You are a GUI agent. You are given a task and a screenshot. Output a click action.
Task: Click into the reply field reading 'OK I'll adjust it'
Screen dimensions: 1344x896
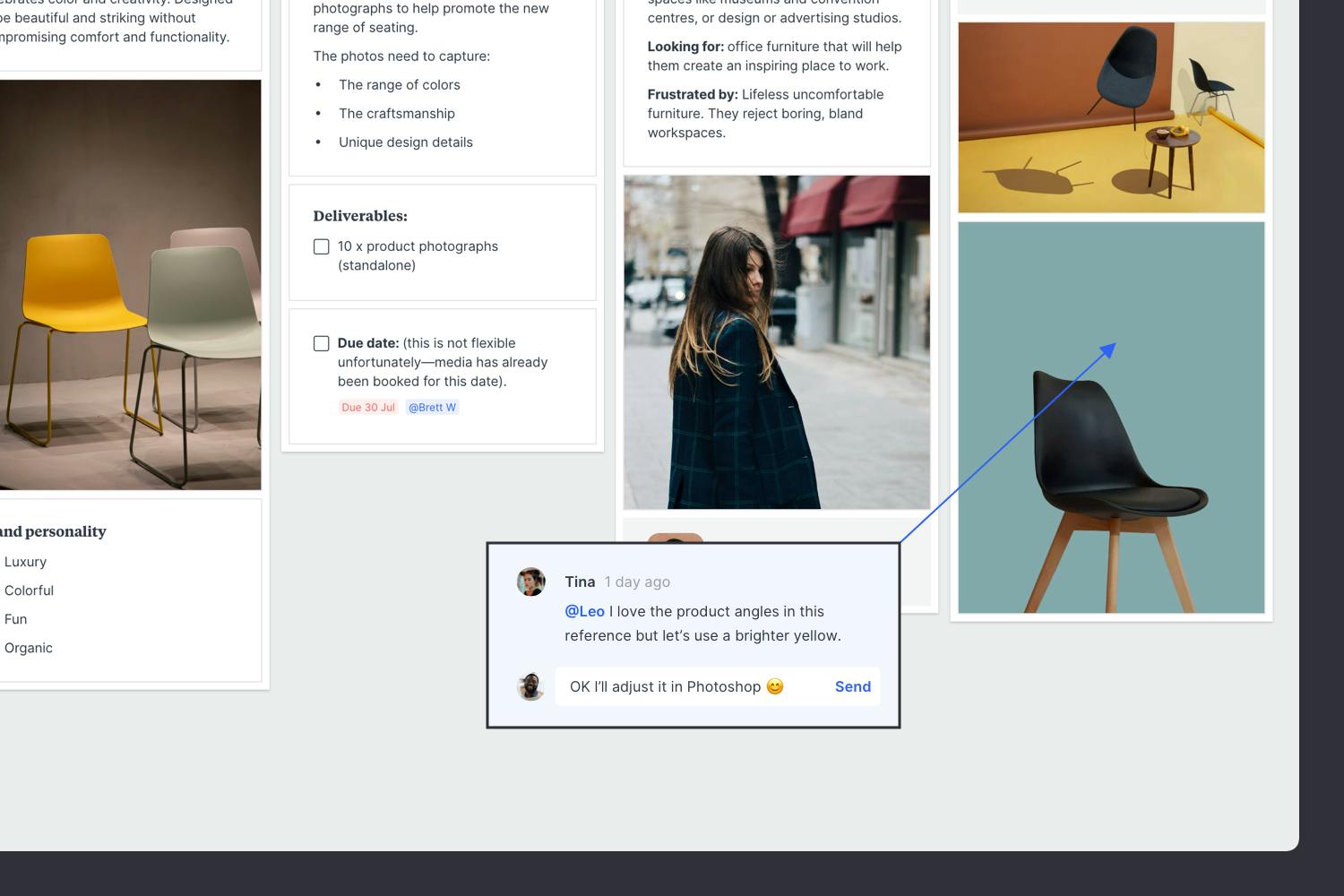click(x=681, y=687)
